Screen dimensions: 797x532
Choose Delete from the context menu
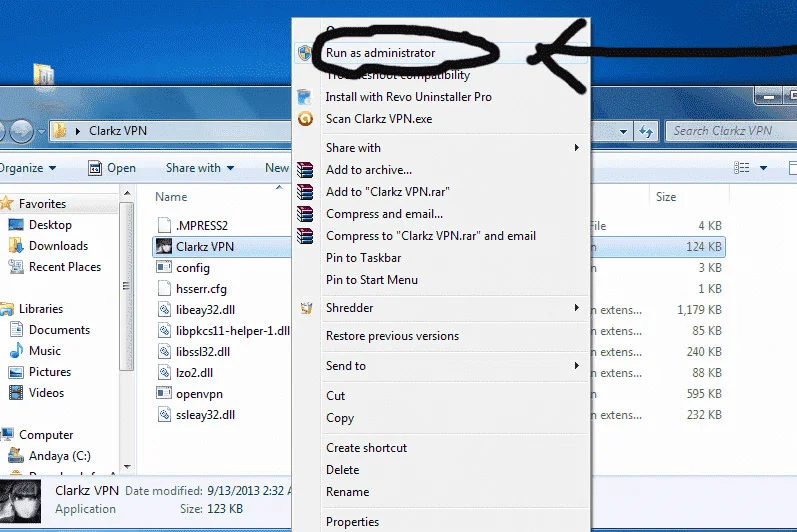coord(343,470)
